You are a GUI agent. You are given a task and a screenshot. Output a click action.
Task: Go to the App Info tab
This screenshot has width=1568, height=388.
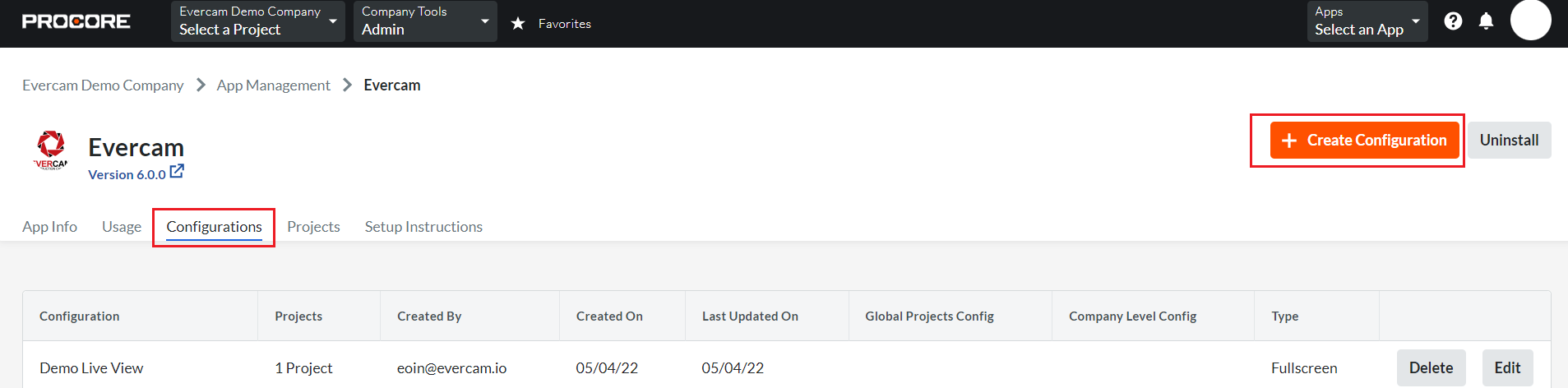(49, 227)
